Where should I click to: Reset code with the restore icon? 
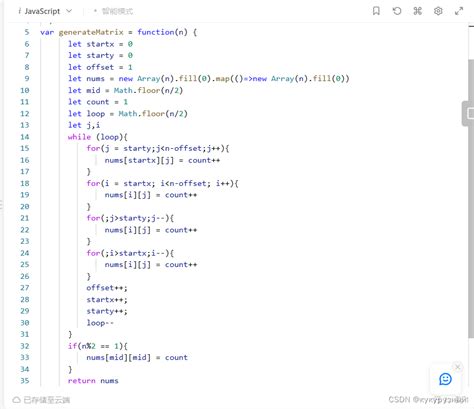[x=397, y=11]
